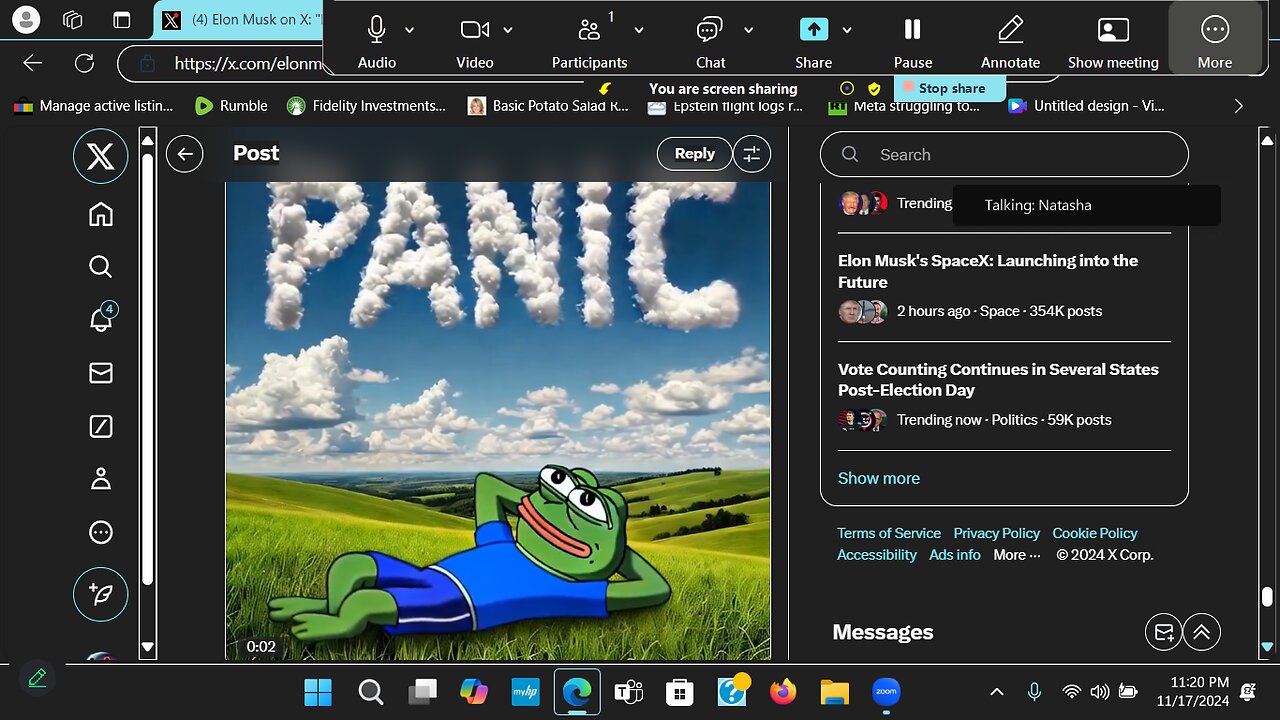Screen dimensions: 1280x720
Task: Open Zoom Participants panel
Action: pyautogui.click(x=589, y=40)
